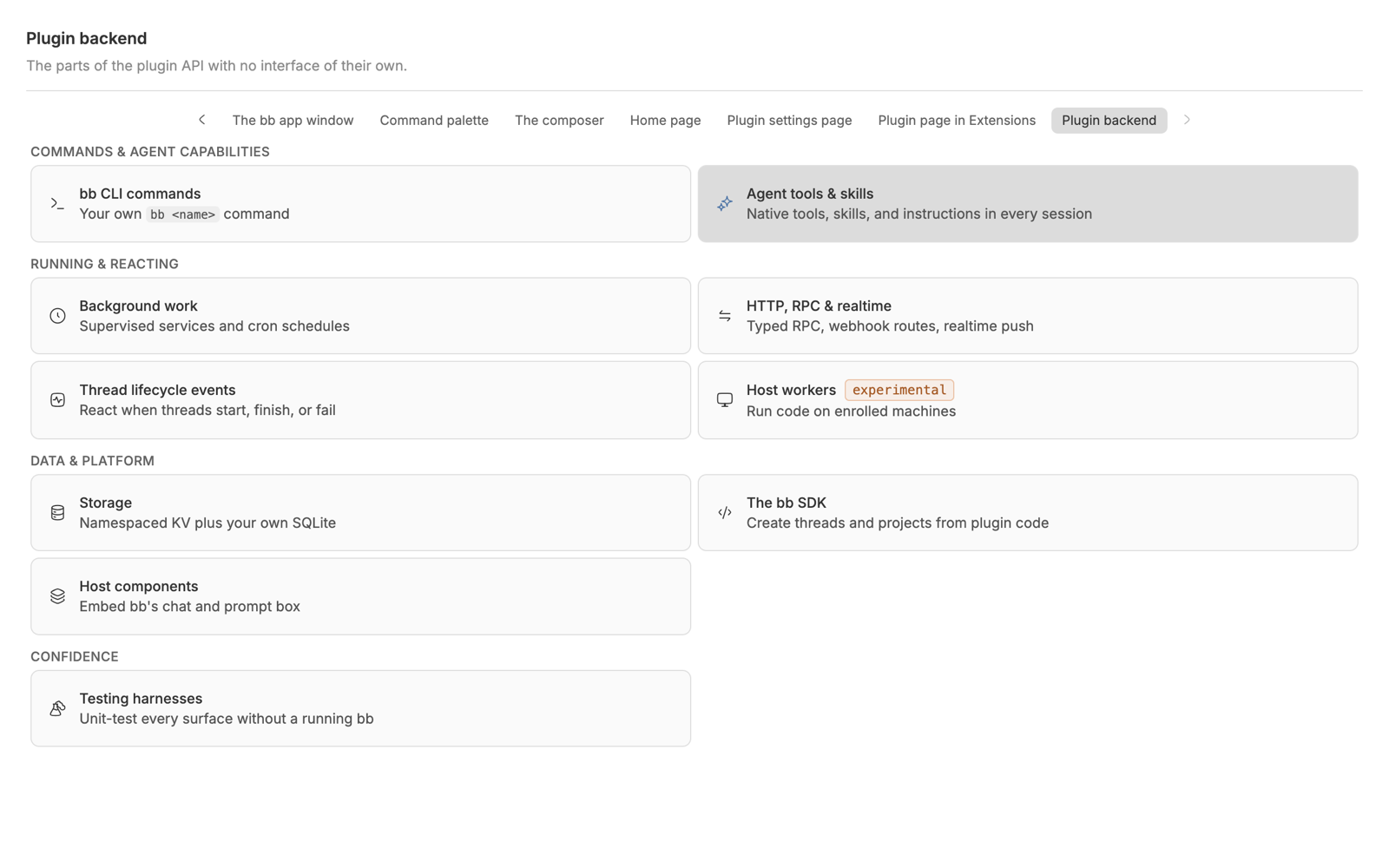1389x868 pixels.
Task: Click 'Create threads and projects from plugin code'
Action: tap(898, 523)
